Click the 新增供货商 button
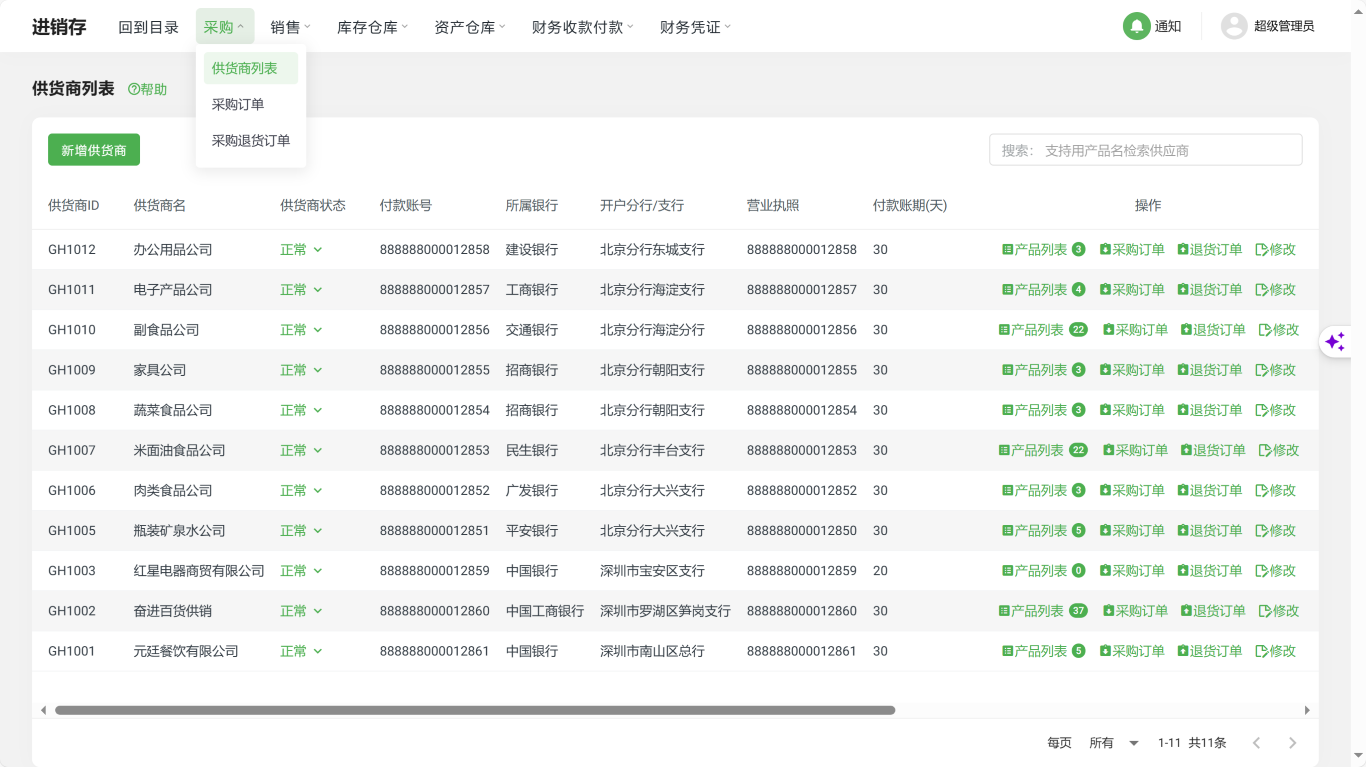The image size is (1366, 767). point(94,150)
